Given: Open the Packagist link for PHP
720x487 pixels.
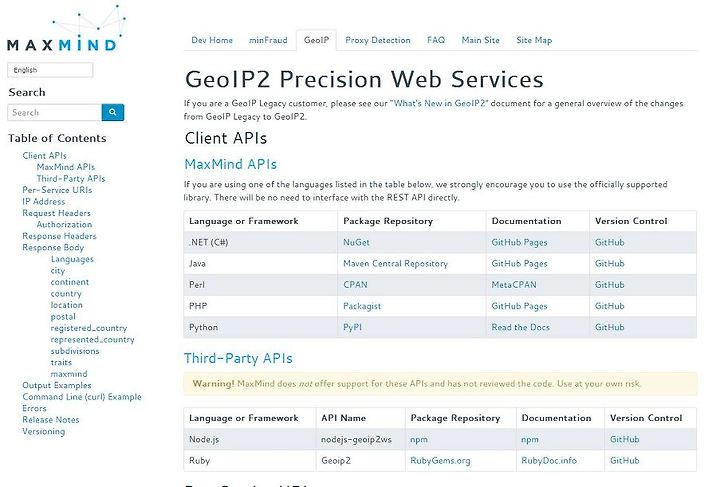Looking at the screenshot, I should [x=362, y=306].
